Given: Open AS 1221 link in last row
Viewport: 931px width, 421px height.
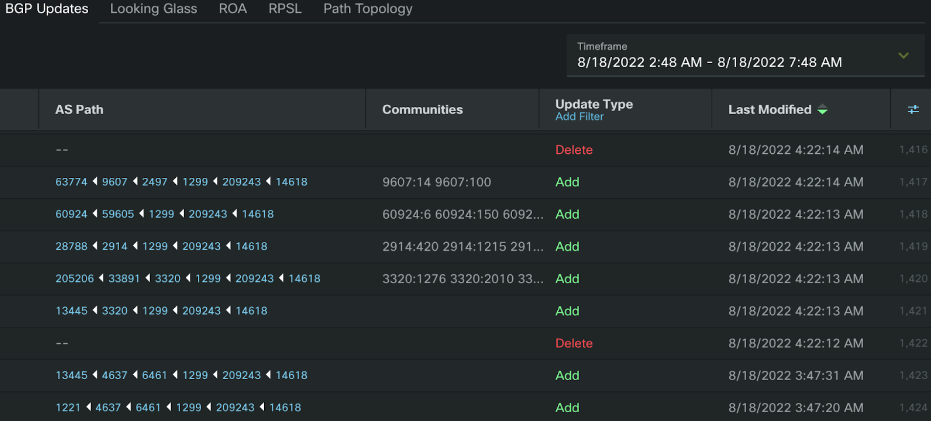Looking at the screenshot, I should 68,407.
